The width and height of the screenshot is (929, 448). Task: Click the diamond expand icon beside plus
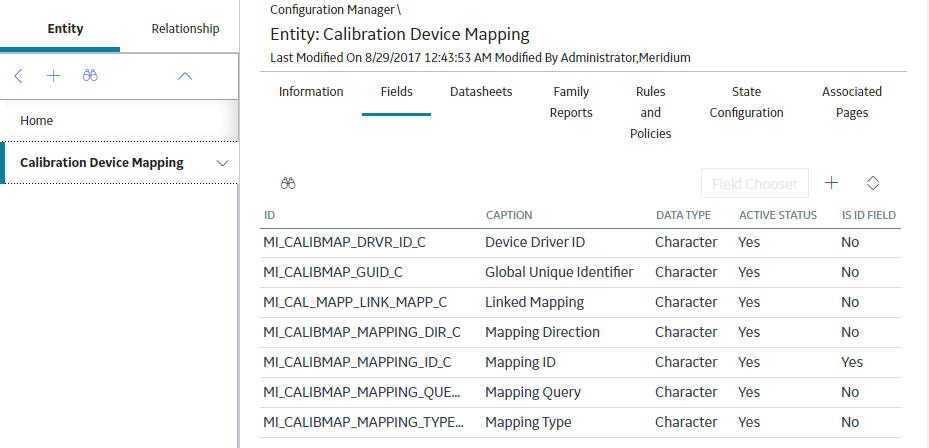coord(873,183)
